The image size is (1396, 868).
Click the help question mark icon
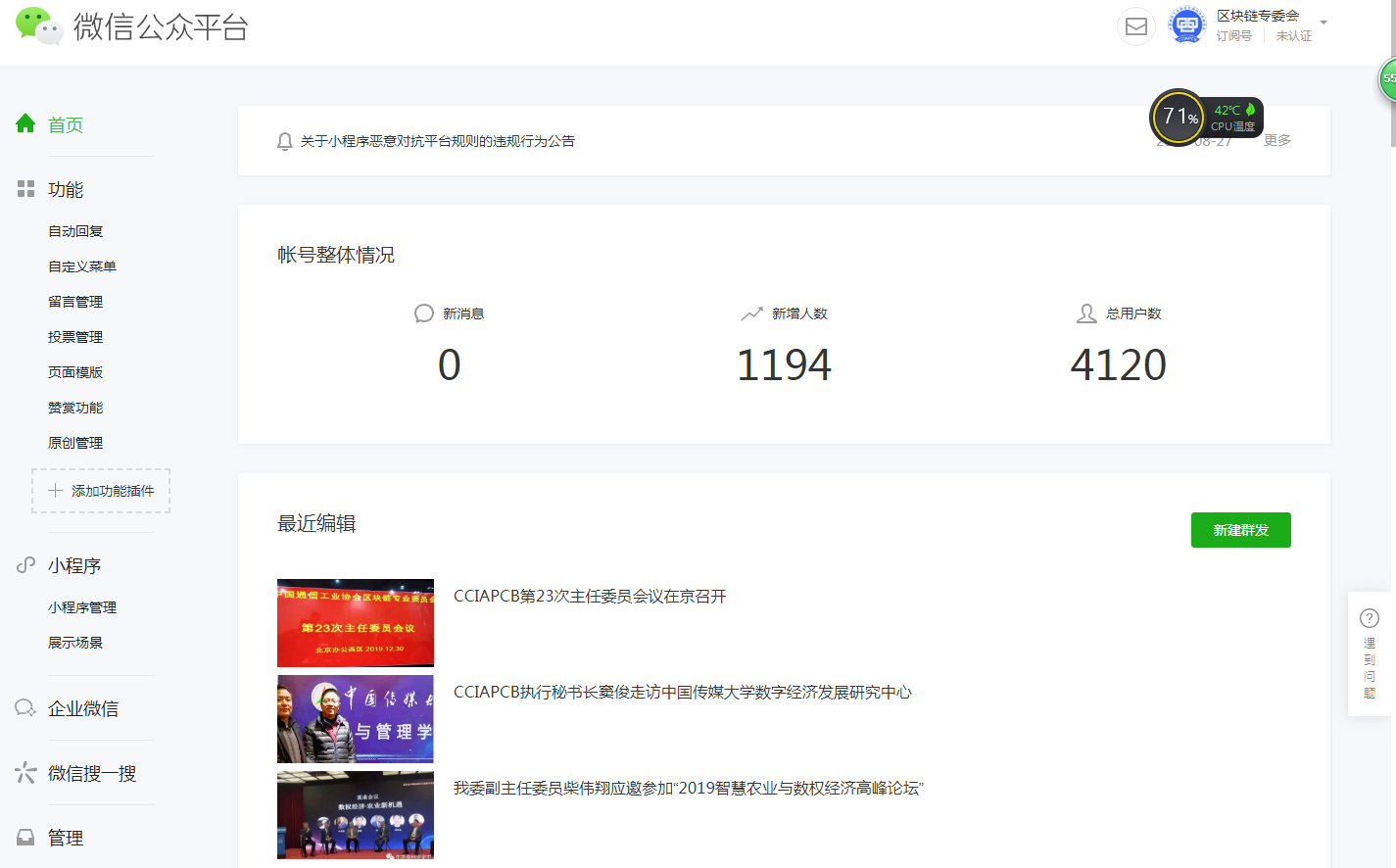coord(1370,618)
